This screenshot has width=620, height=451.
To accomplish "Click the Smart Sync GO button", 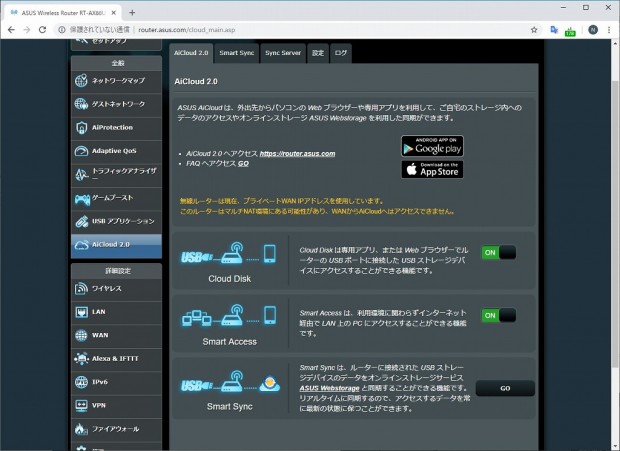I will point(505,388).
